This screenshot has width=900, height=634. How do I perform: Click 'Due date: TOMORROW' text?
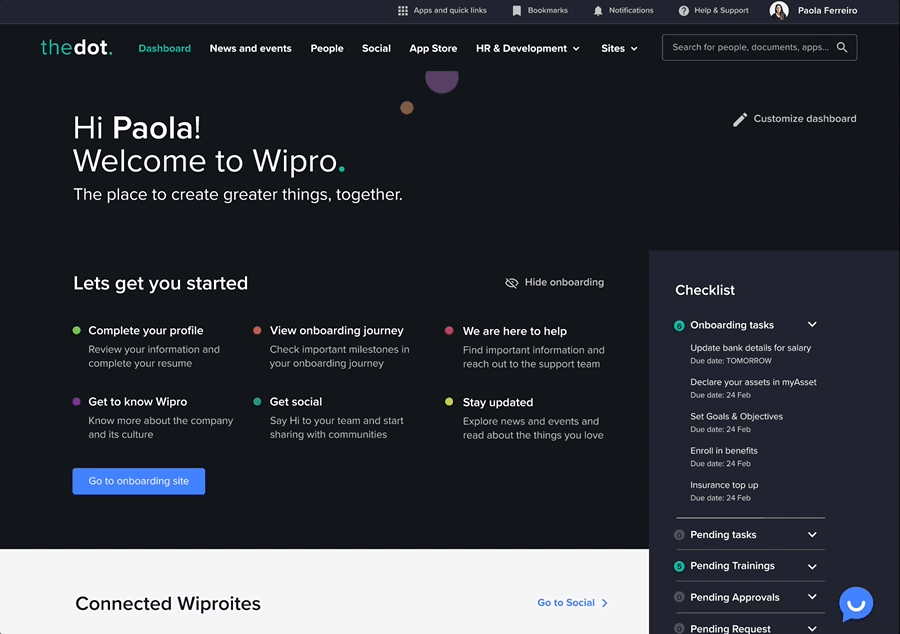[731, 361]
